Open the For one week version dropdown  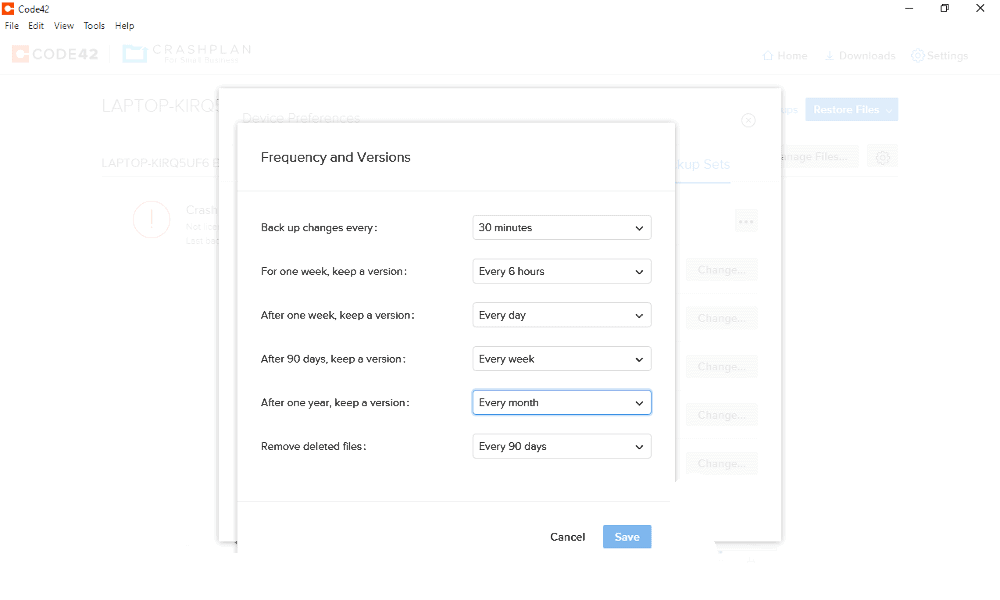pyautogui.click(x=561, y=272)
